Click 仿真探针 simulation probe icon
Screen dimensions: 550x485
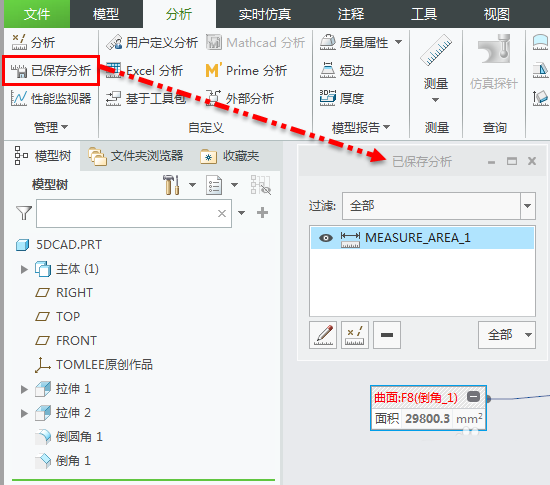point(494,49)
